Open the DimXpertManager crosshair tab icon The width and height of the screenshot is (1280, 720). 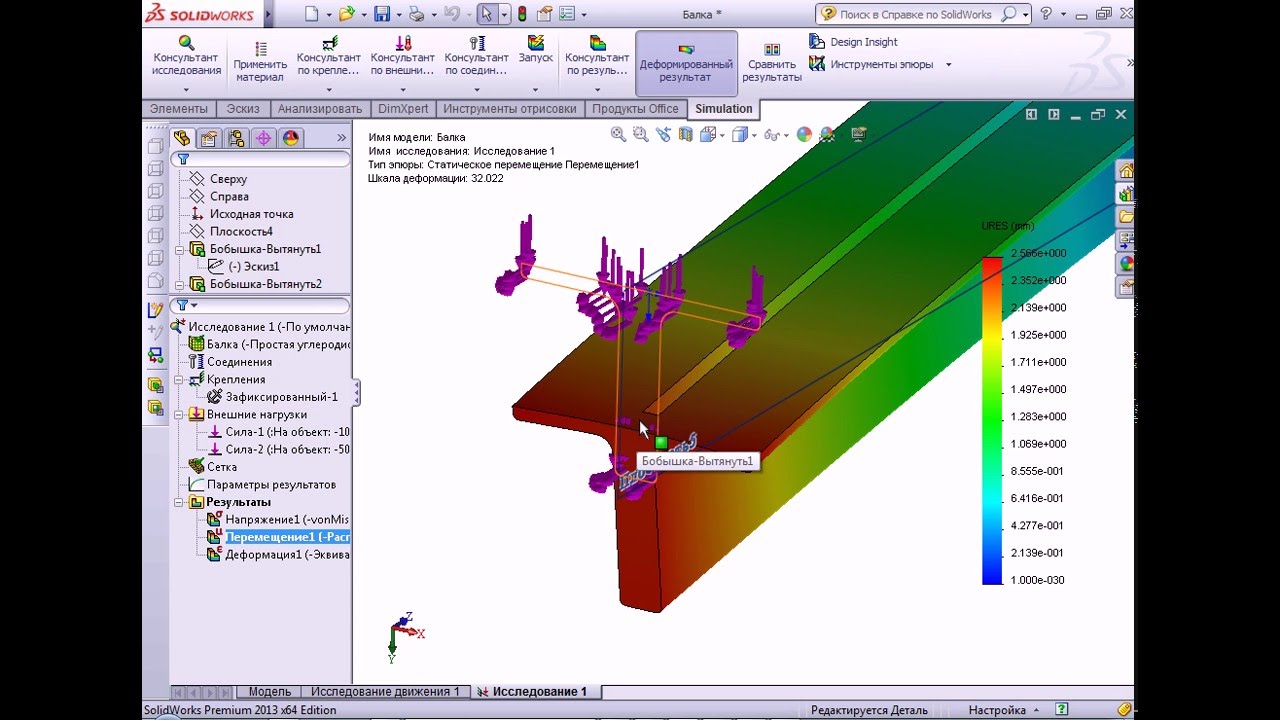(x=263, y=138)
